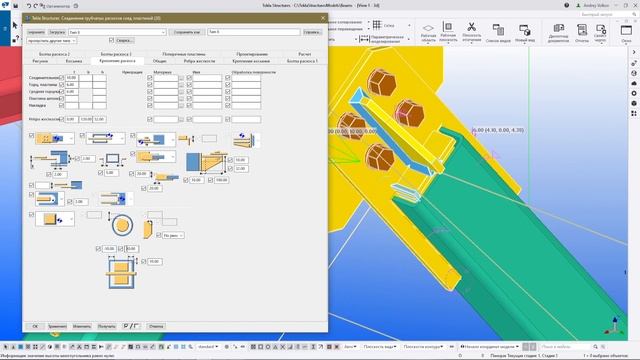
Task: Open the first connection picture dropdown
Action: (x=55, y=139)
